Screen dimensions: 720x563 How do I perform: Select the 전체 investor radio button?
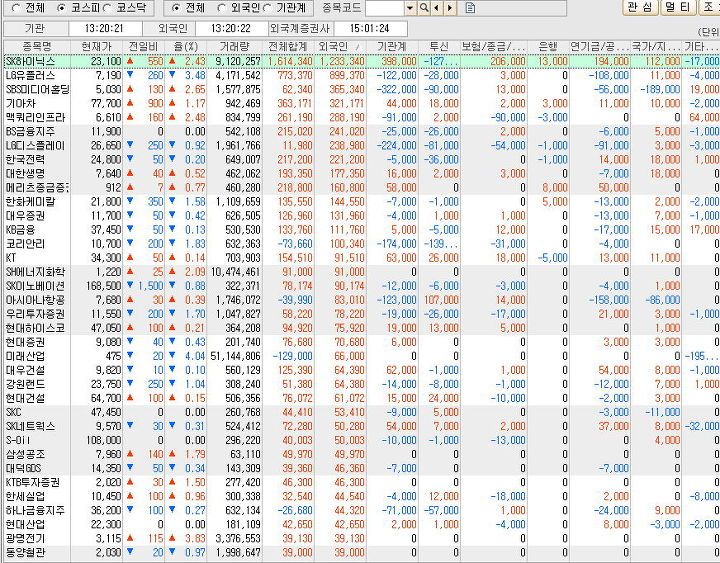175,8
